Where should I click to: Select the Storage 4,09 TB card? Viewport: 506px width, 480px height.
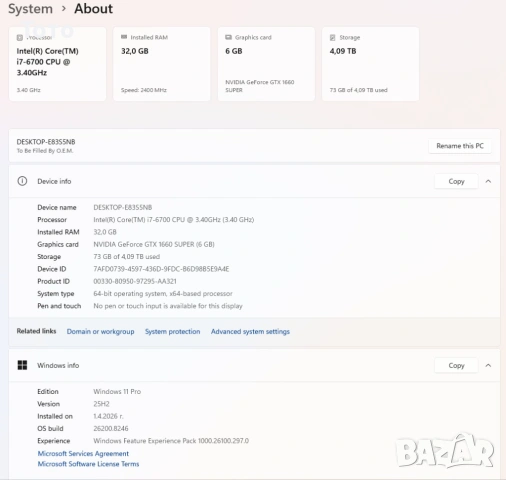(x=370, y=64)
